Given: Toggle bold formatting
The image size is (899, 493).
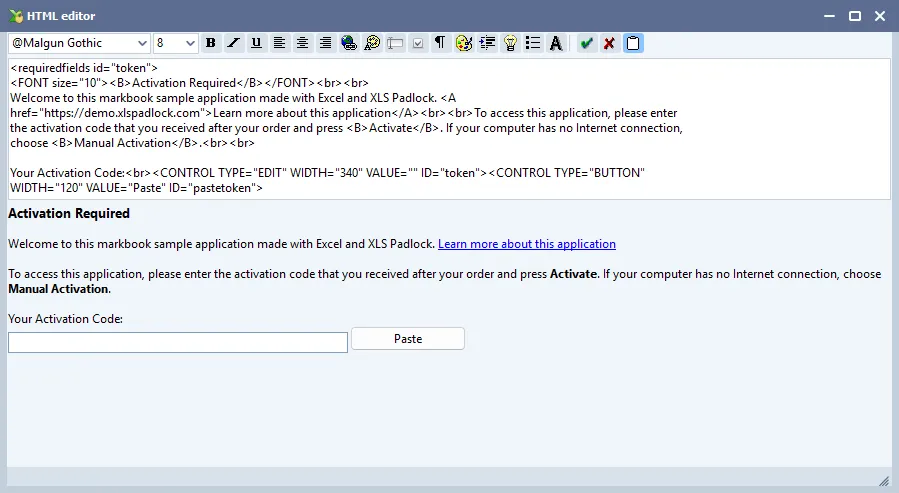Looking at the screenshot, I should point(210,43).
